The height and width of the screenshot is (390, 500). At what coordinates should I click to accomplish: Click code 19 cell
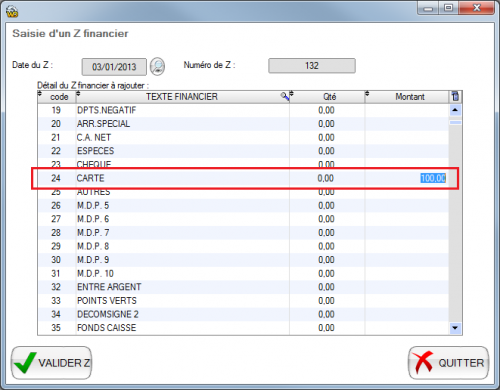56,110
